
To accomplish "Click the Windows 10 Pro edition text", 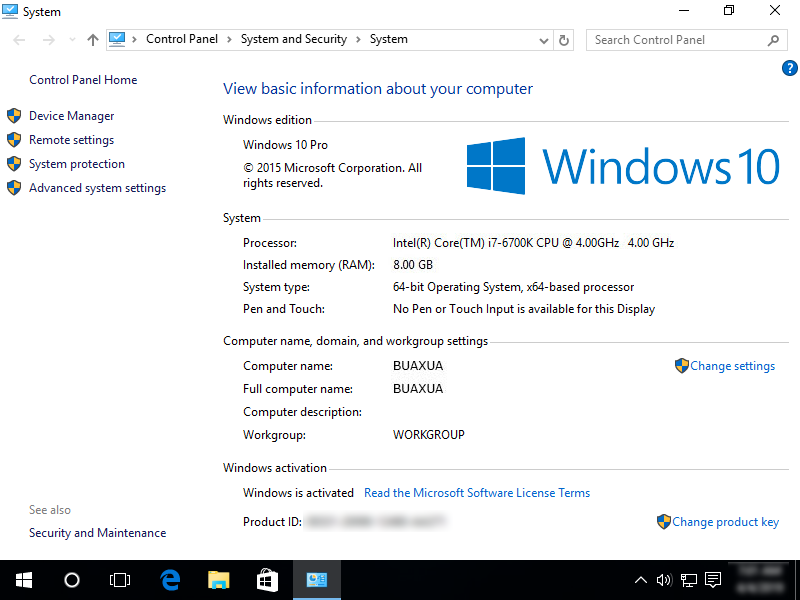I will pyautogui.click(x=285, y=145).
